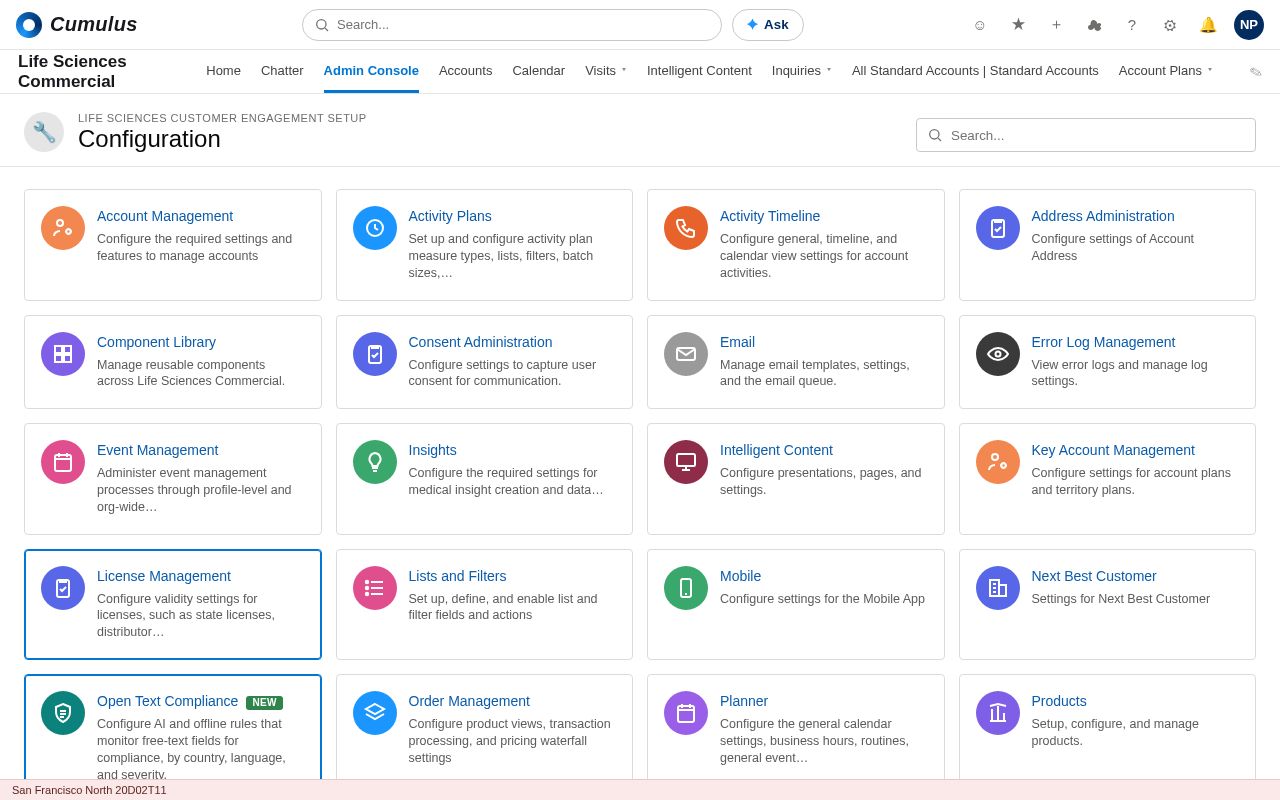
Task: Click the Lists and Filters icon
Action: 375,588
